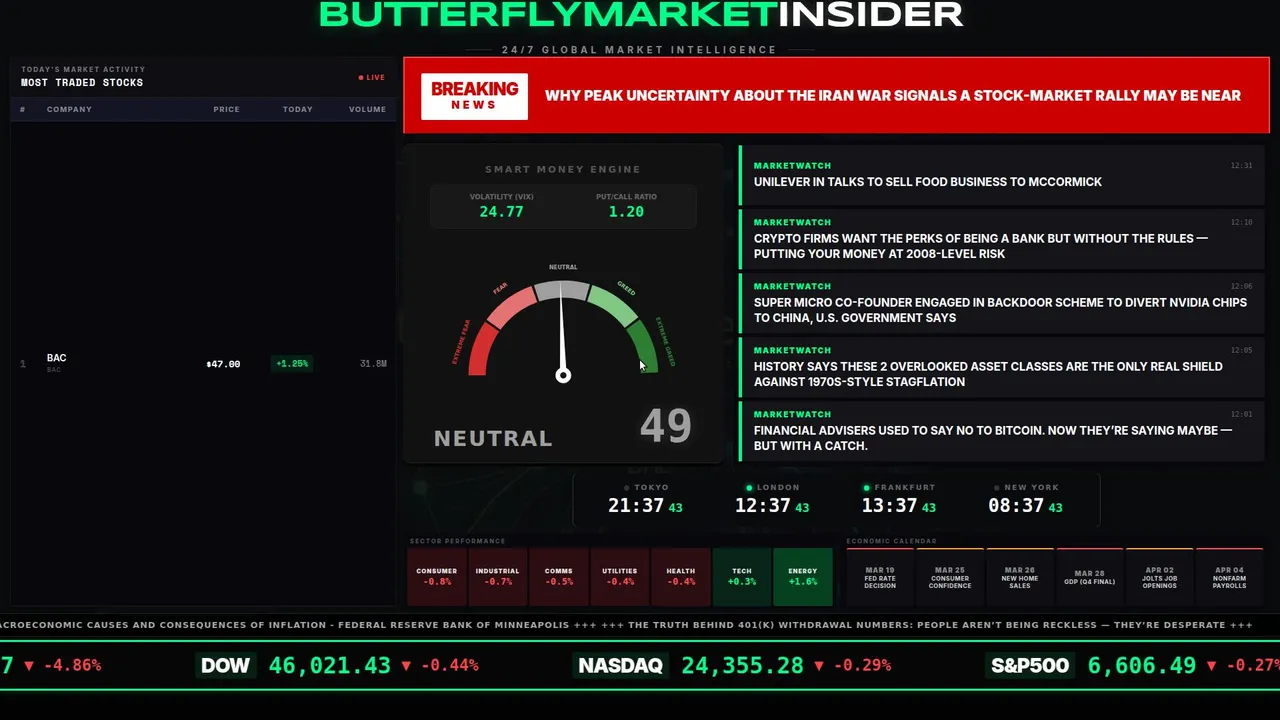Click the BAC volume 31.8M
Screen dimensions: 1280x720
pos(373,364)
